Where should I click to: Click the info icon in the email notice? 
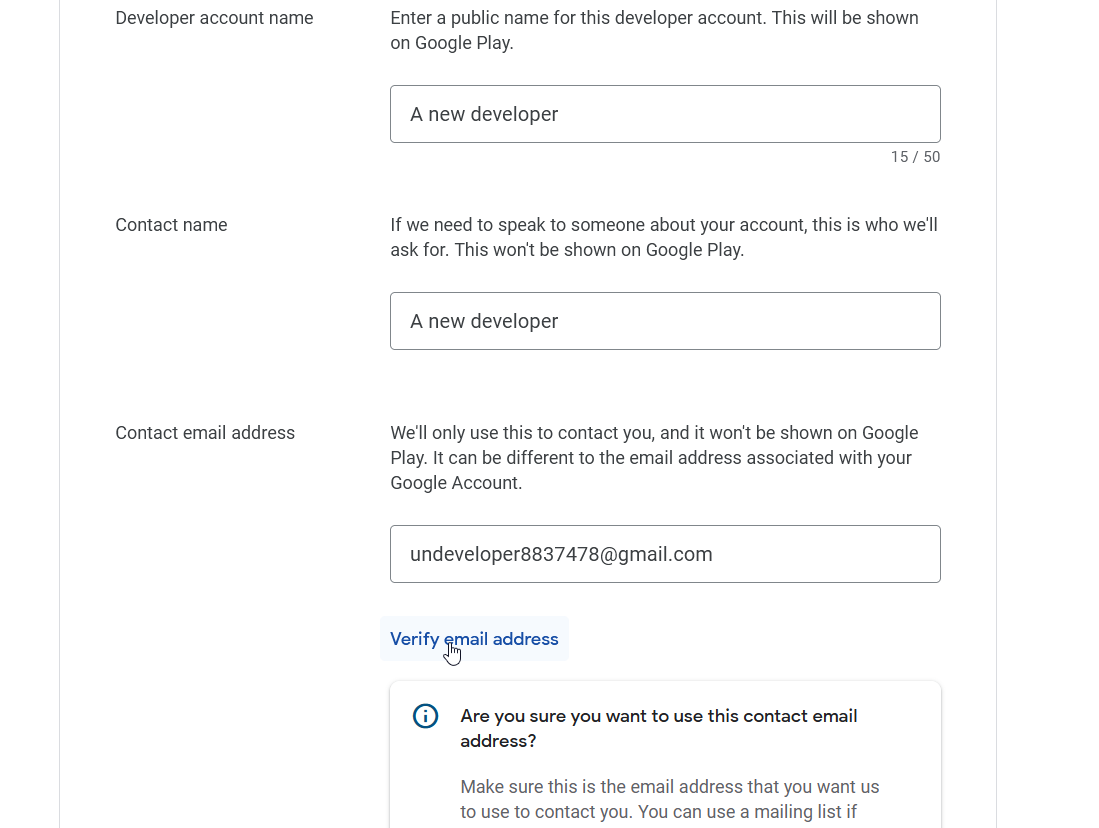point(426,716)
